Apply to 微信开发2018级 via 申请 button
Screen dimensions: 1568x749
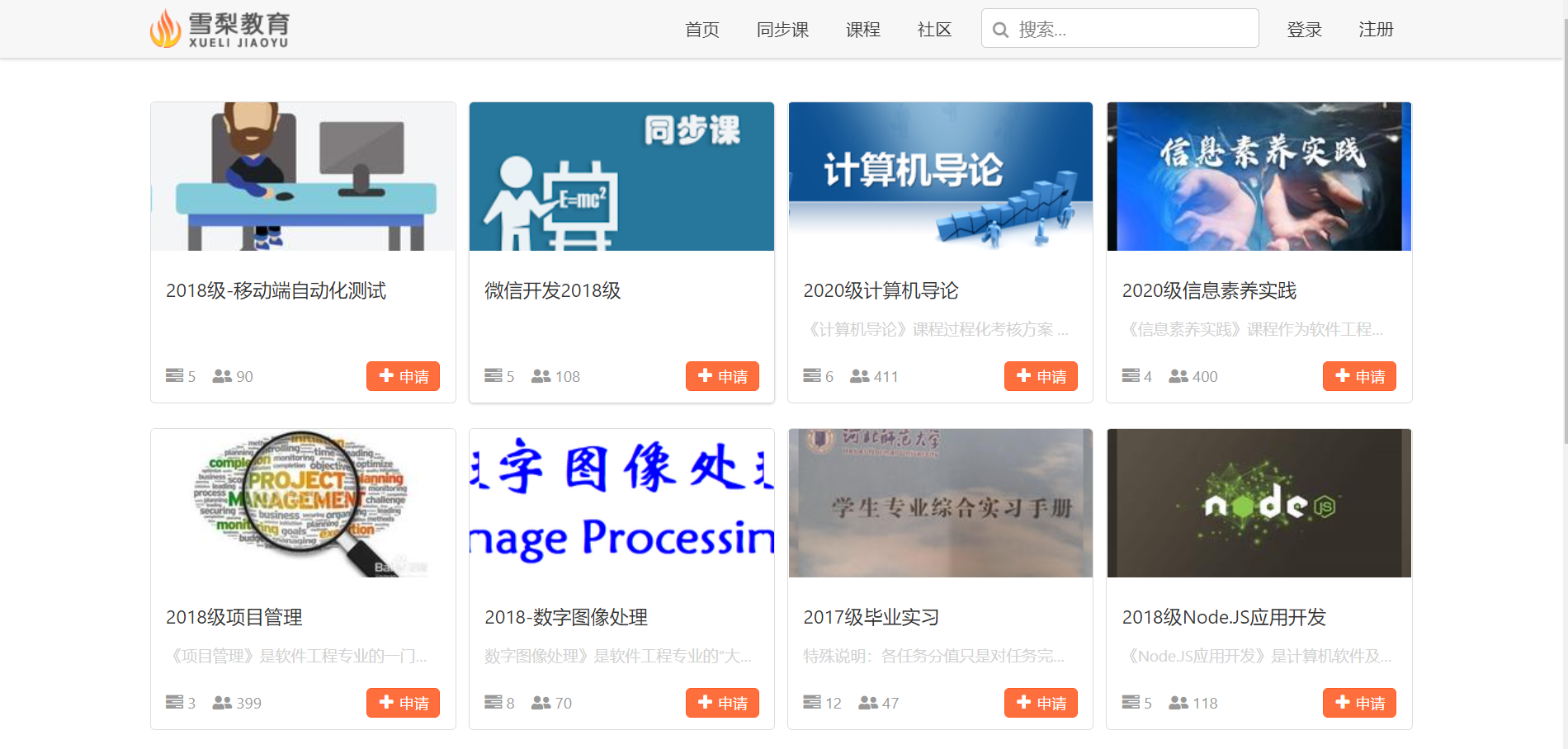(x=722, y=376)
